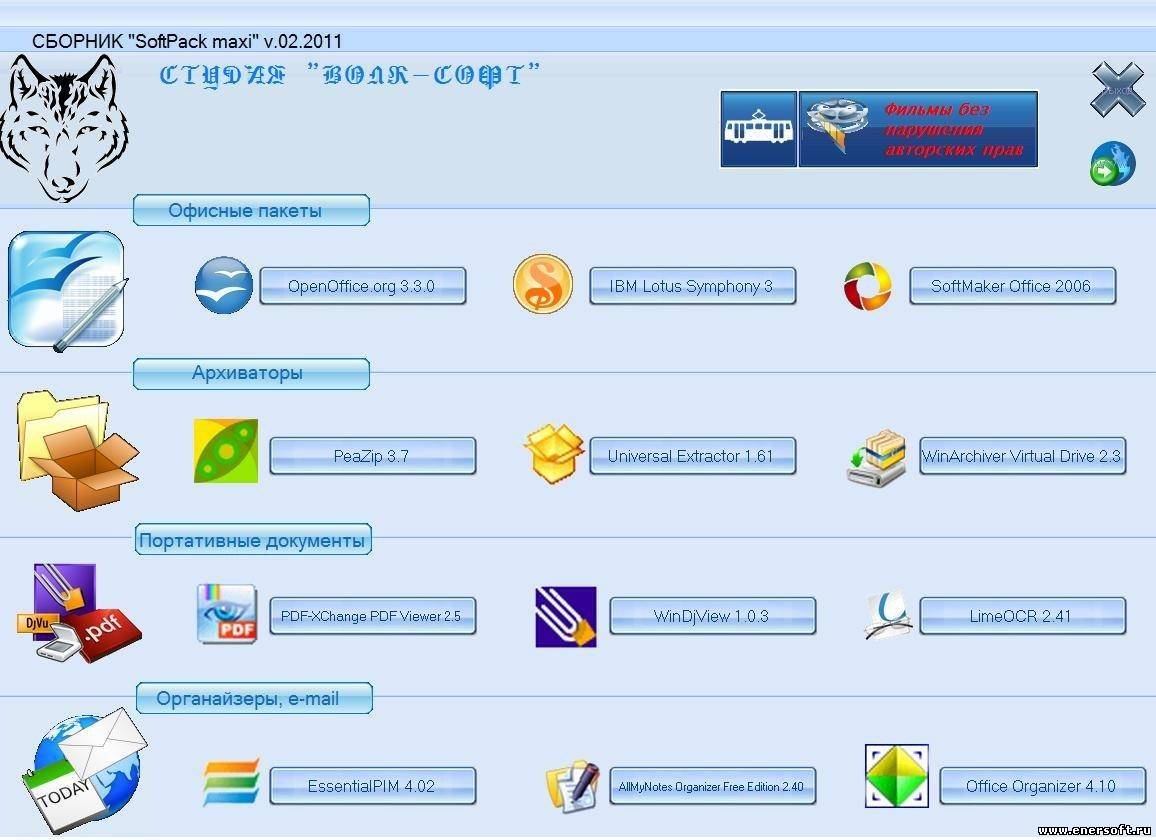
Task: Click the PeaZip green pea icon
Action: click(x=226, y=451)
